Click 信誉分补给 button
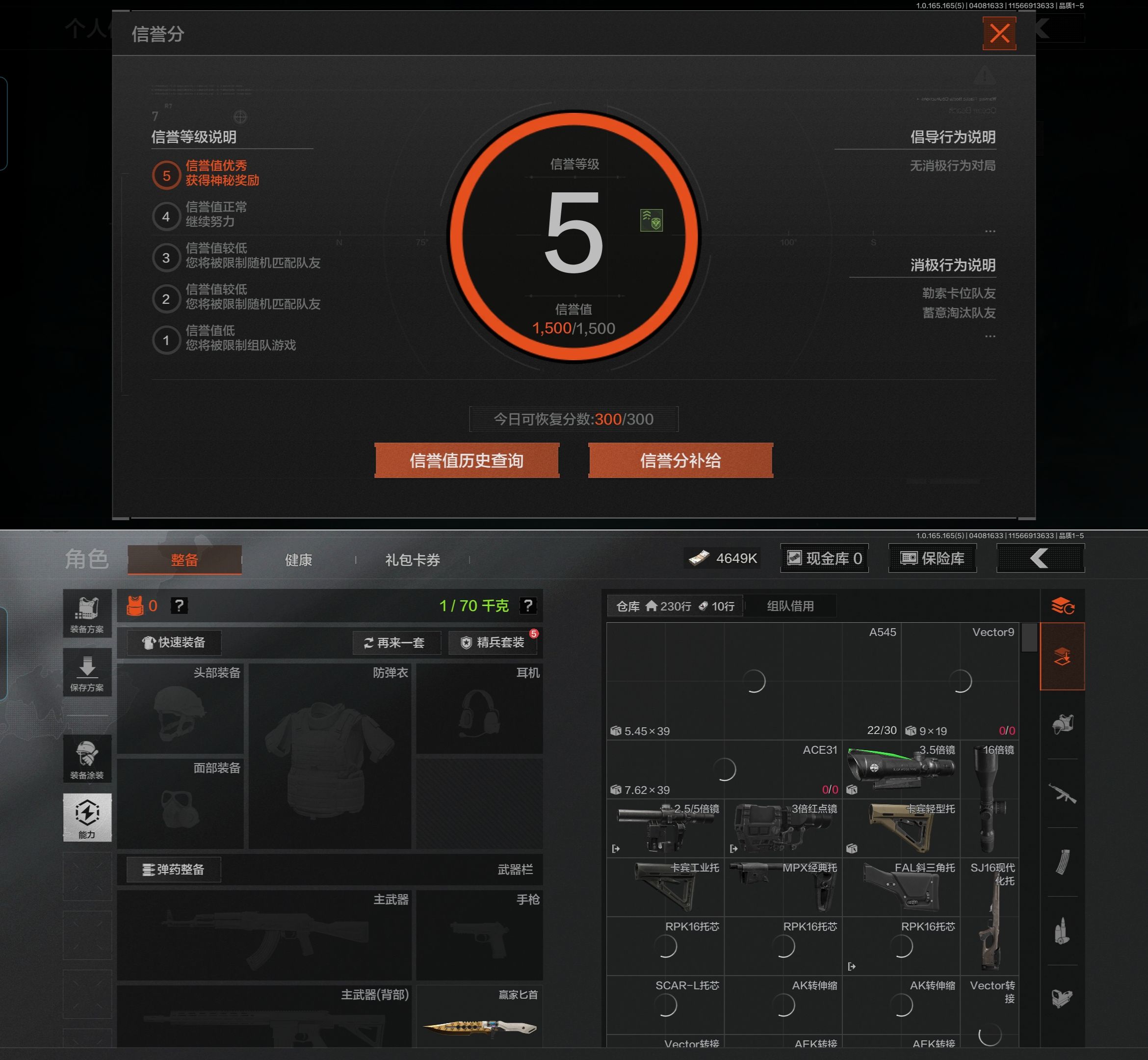The width and height of the screenshot is (1148, 1060). pos(680,460)
